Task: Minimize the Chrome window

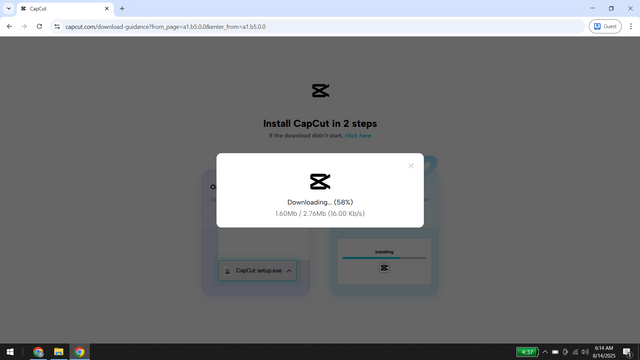Action: pyautogui.click(x=592, y=8)
